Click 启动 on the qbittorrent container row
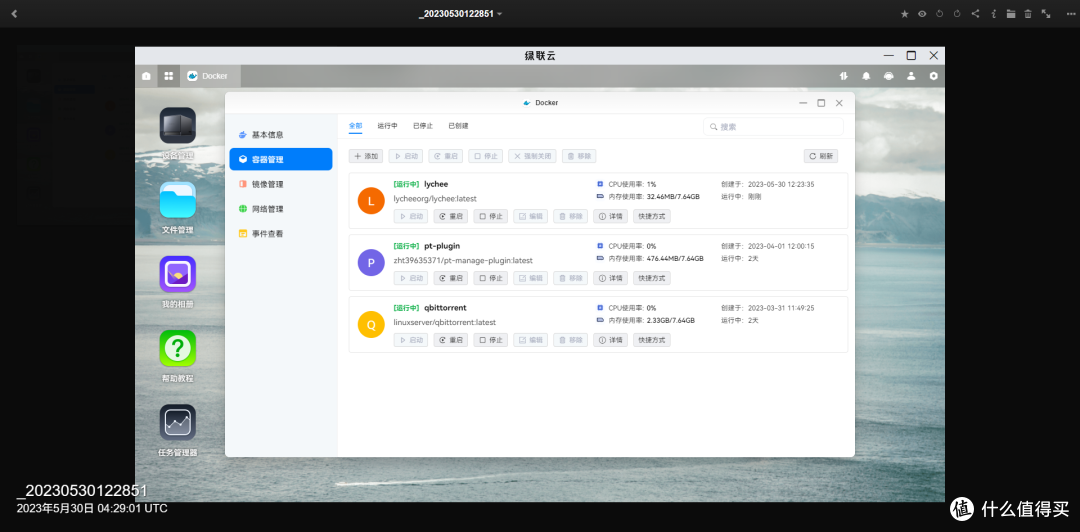1080x532 pixels. pyautogui.click(x=411, y=340)
